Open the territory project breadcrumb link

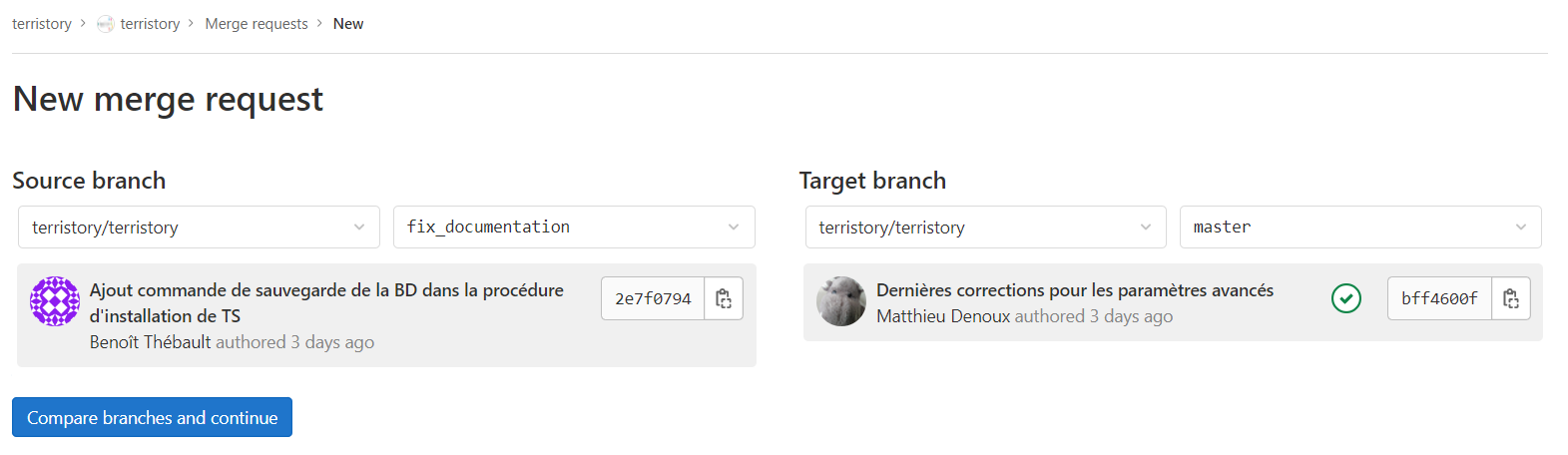click(150, 24)
